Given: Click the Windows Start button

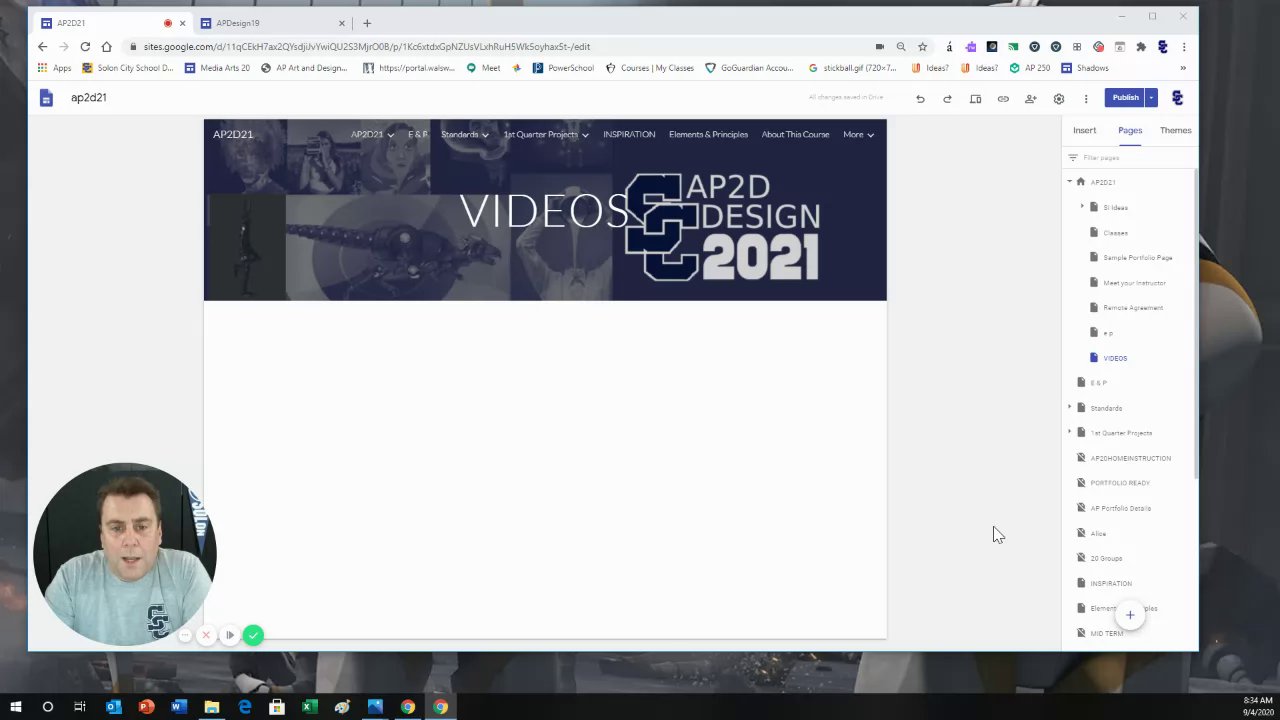Looking at the screenshot, I should 15,707.
